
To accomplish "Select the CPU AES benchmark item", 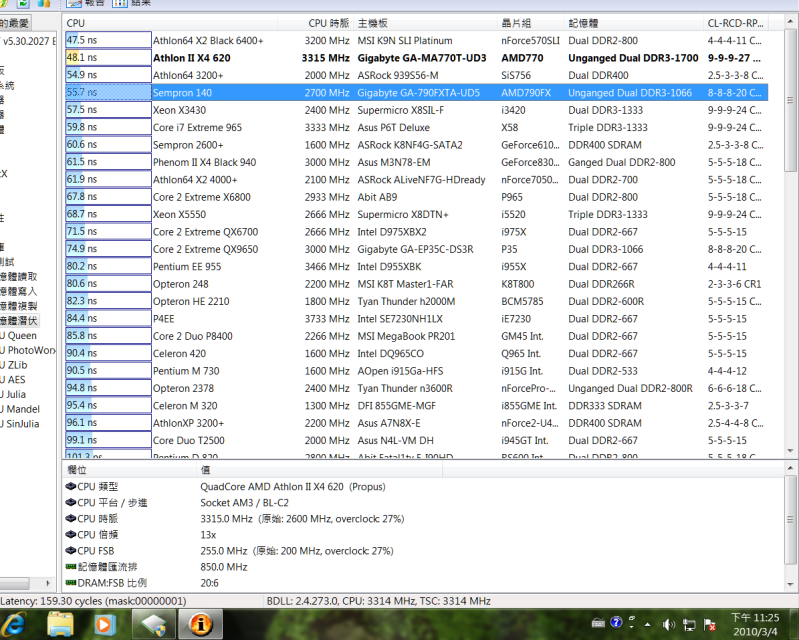I will [16, 379].
